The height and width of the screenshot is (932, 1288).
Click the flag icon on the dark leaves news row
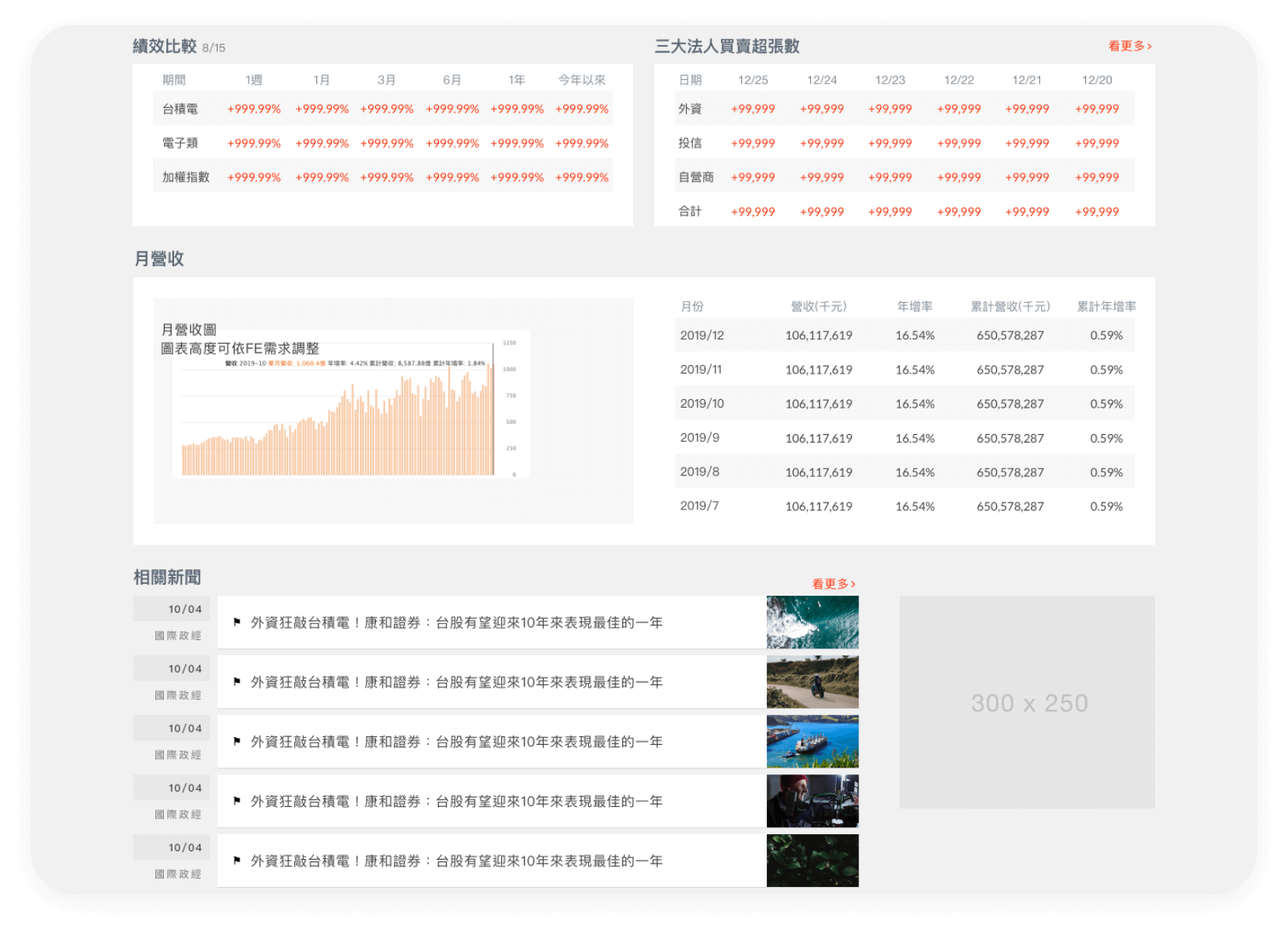(x=237, y=861)
